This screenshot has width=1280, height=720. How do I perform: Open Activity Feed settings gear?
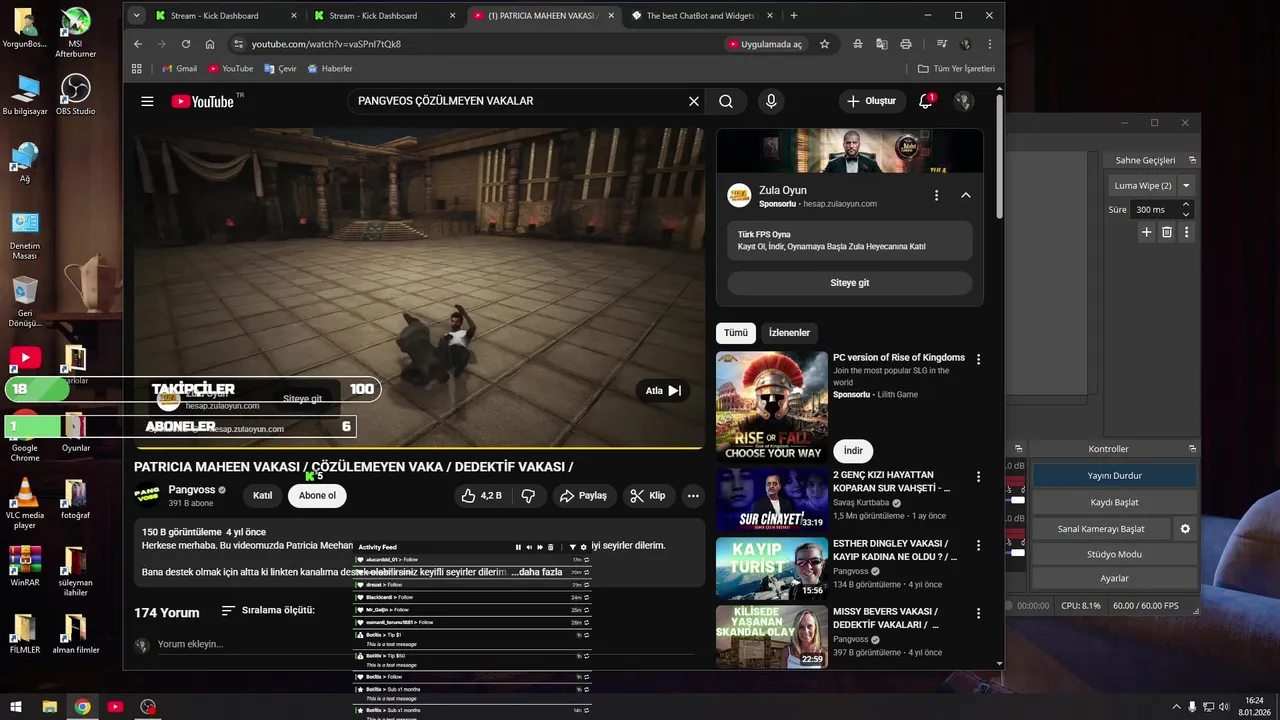584,547
